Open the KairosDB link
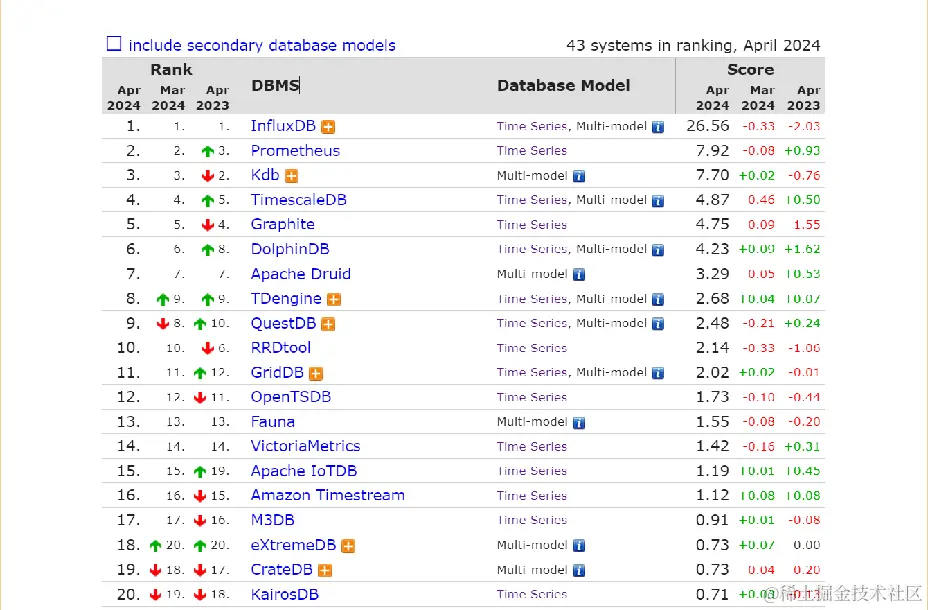Viewport: 929px width, 610px height. tap(284, 594)
